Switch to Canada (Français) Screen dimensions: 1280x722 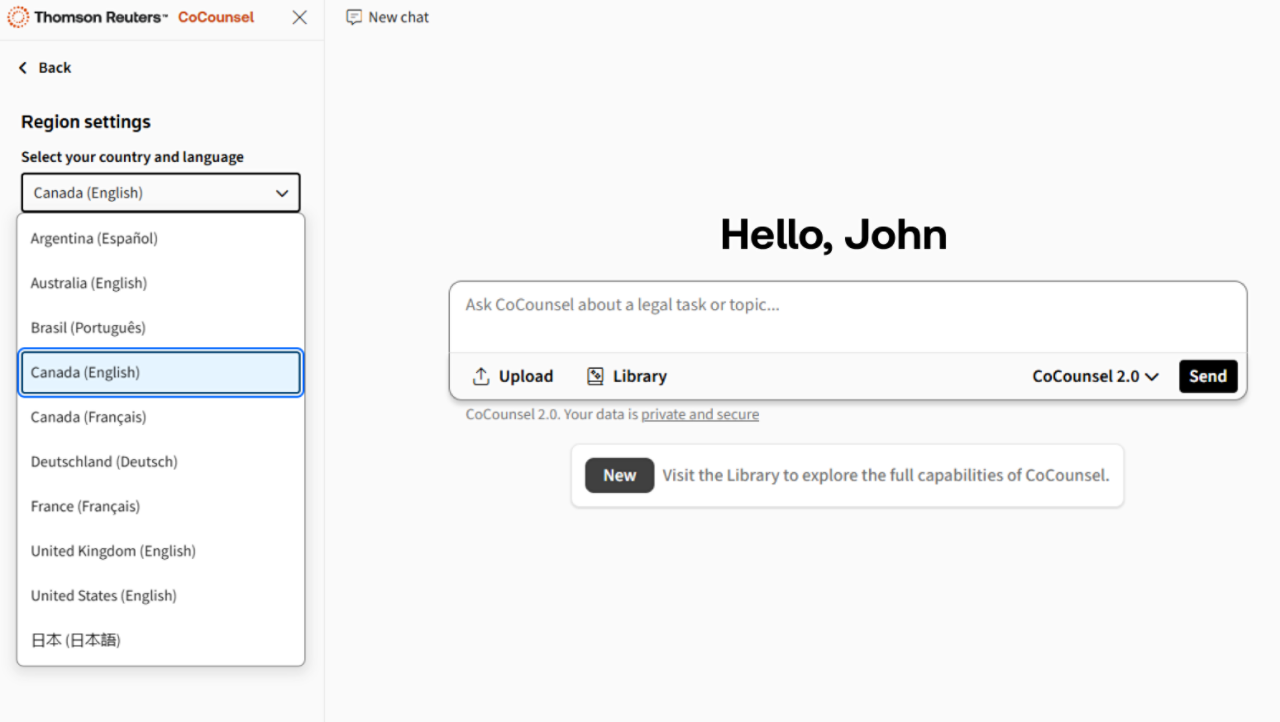click(x=88, y=417)
